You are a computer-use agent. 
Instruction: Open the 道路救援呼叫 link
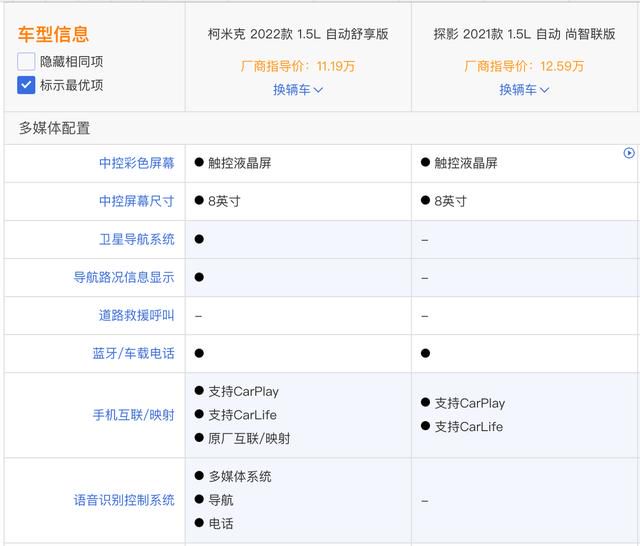pyautogui.click(x=137, y=315)
